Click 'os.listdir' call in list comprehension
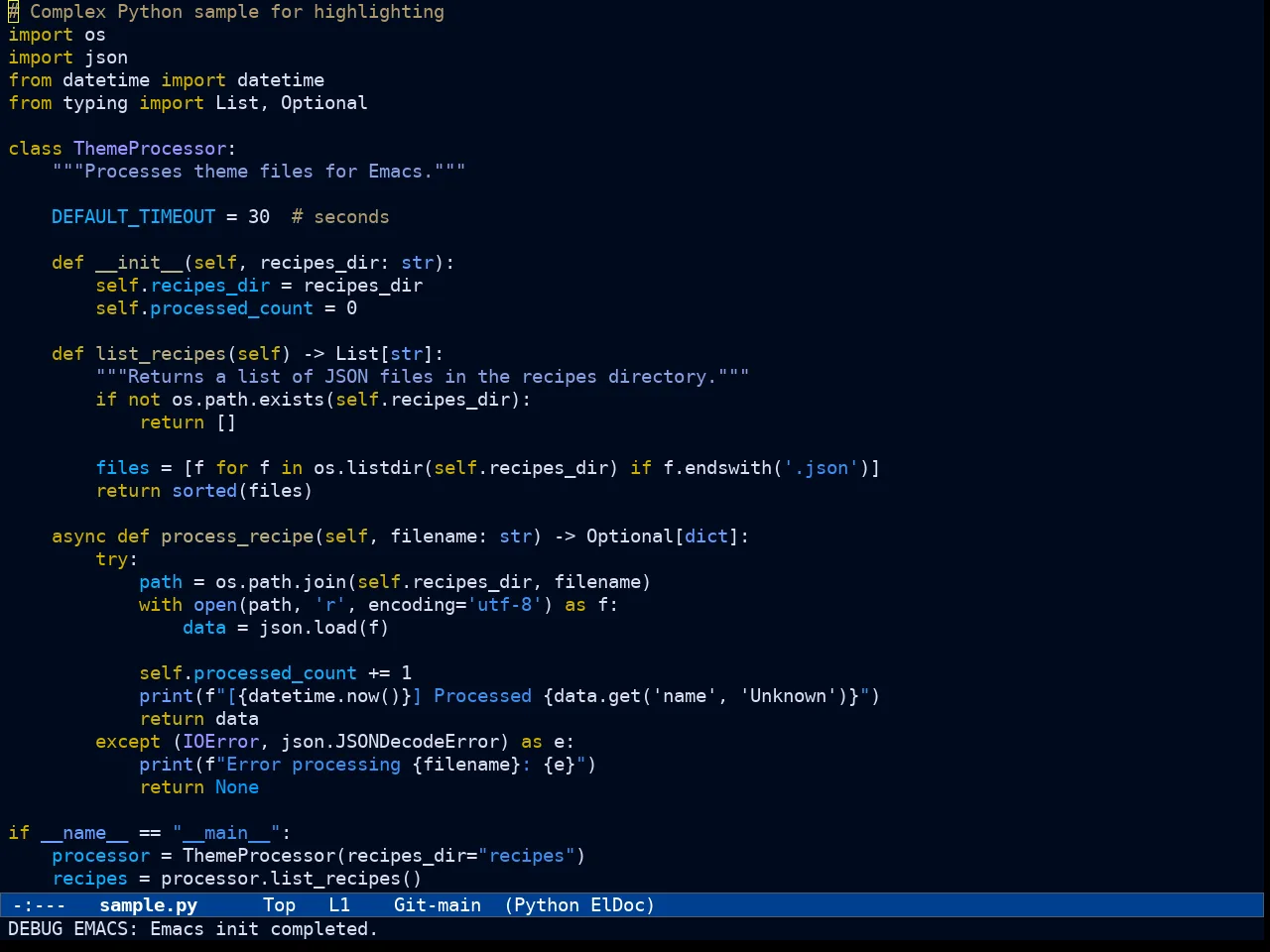Screen dimensions: 1270x952 (368, 468)
